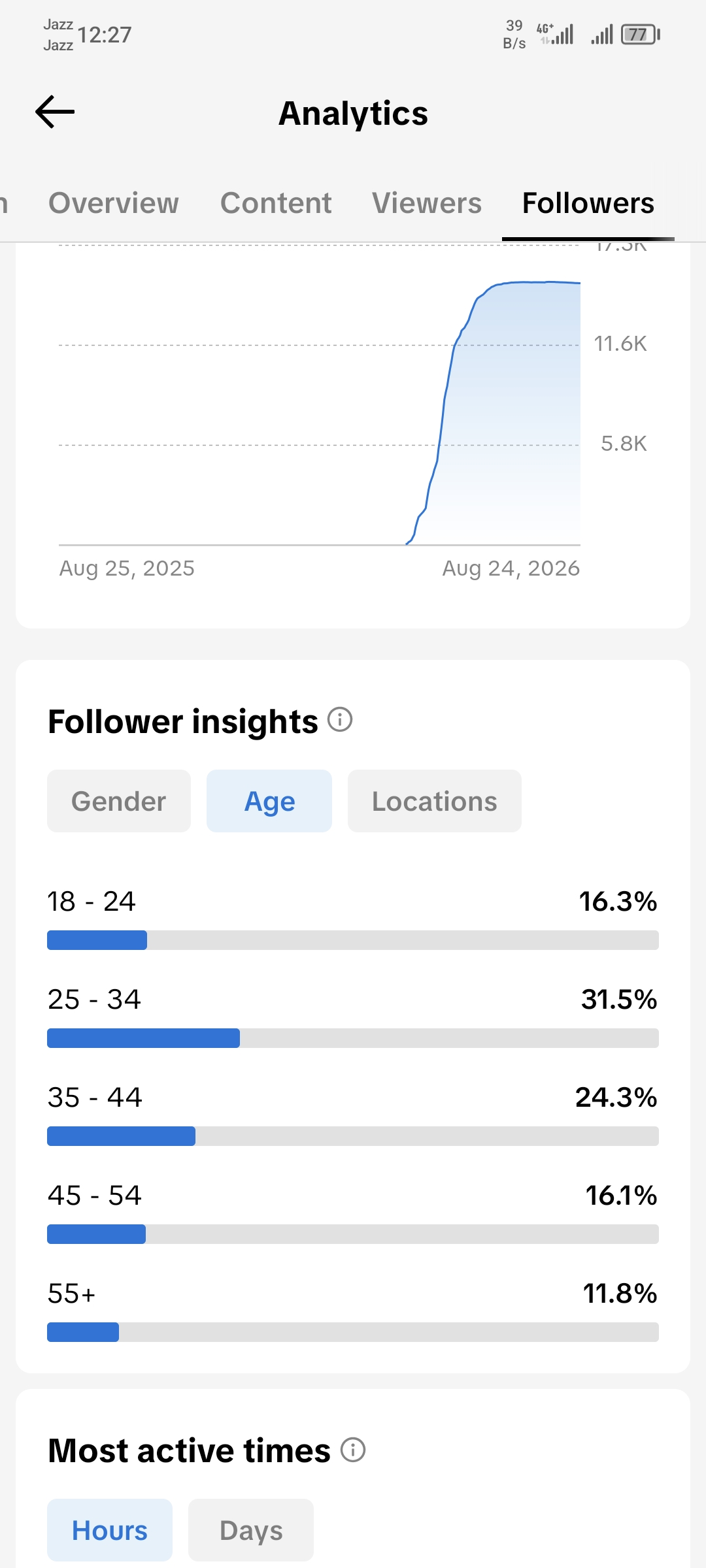This screenshot has width=706, height=1568.
Task: Select the Followers tab
Action: [x=588, y=203]
